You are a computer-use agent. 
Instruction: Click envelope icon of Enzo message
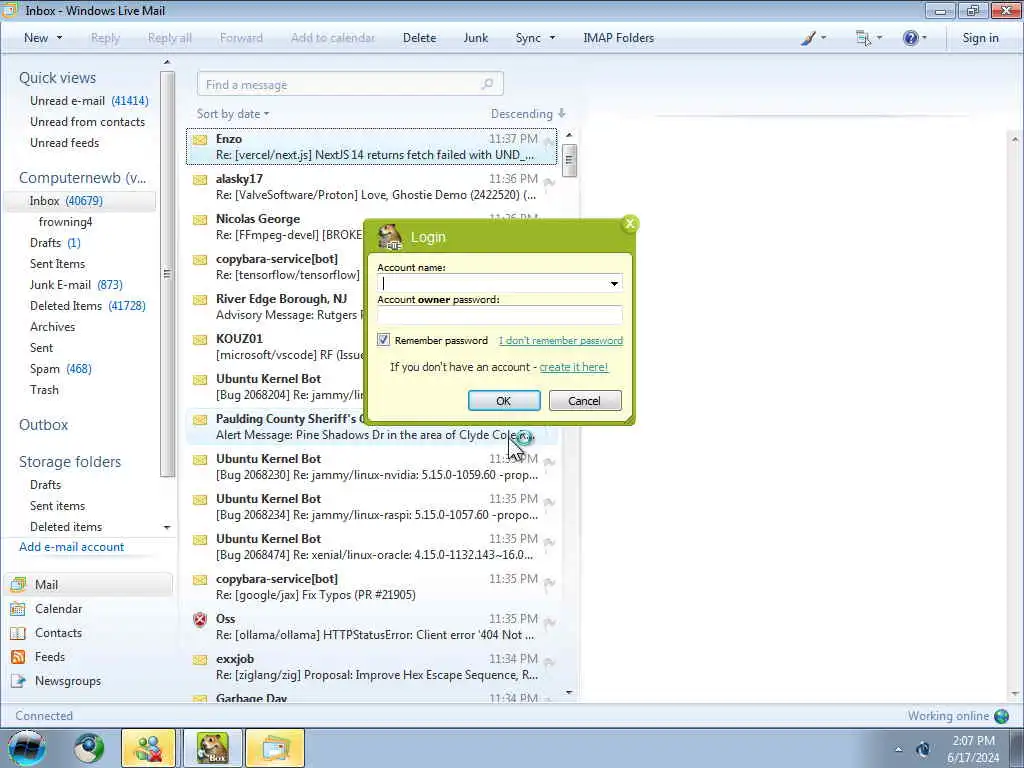(x=200, y=140)
